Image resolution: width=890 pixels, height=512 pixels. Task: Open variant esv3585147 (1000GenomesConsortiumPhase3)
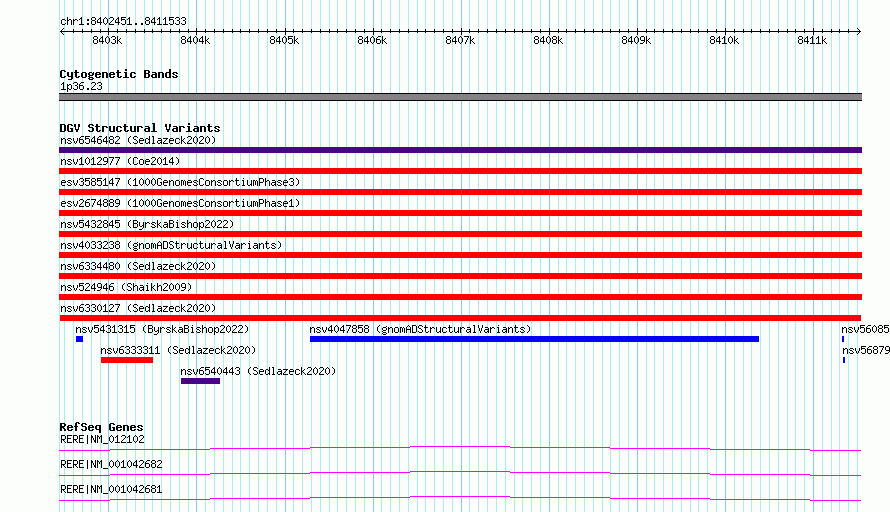coord(180,182)
